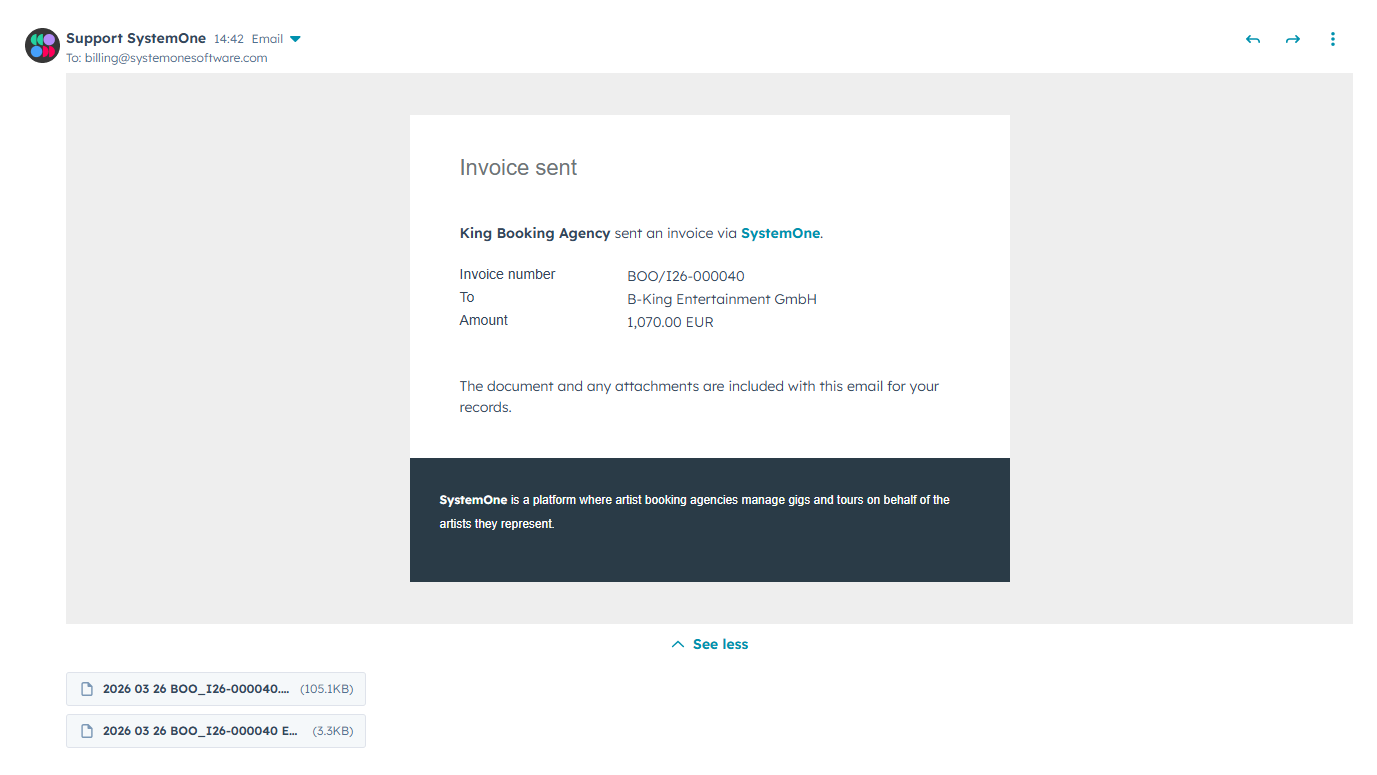
Task: Click the Amount label
Action: 484,320
